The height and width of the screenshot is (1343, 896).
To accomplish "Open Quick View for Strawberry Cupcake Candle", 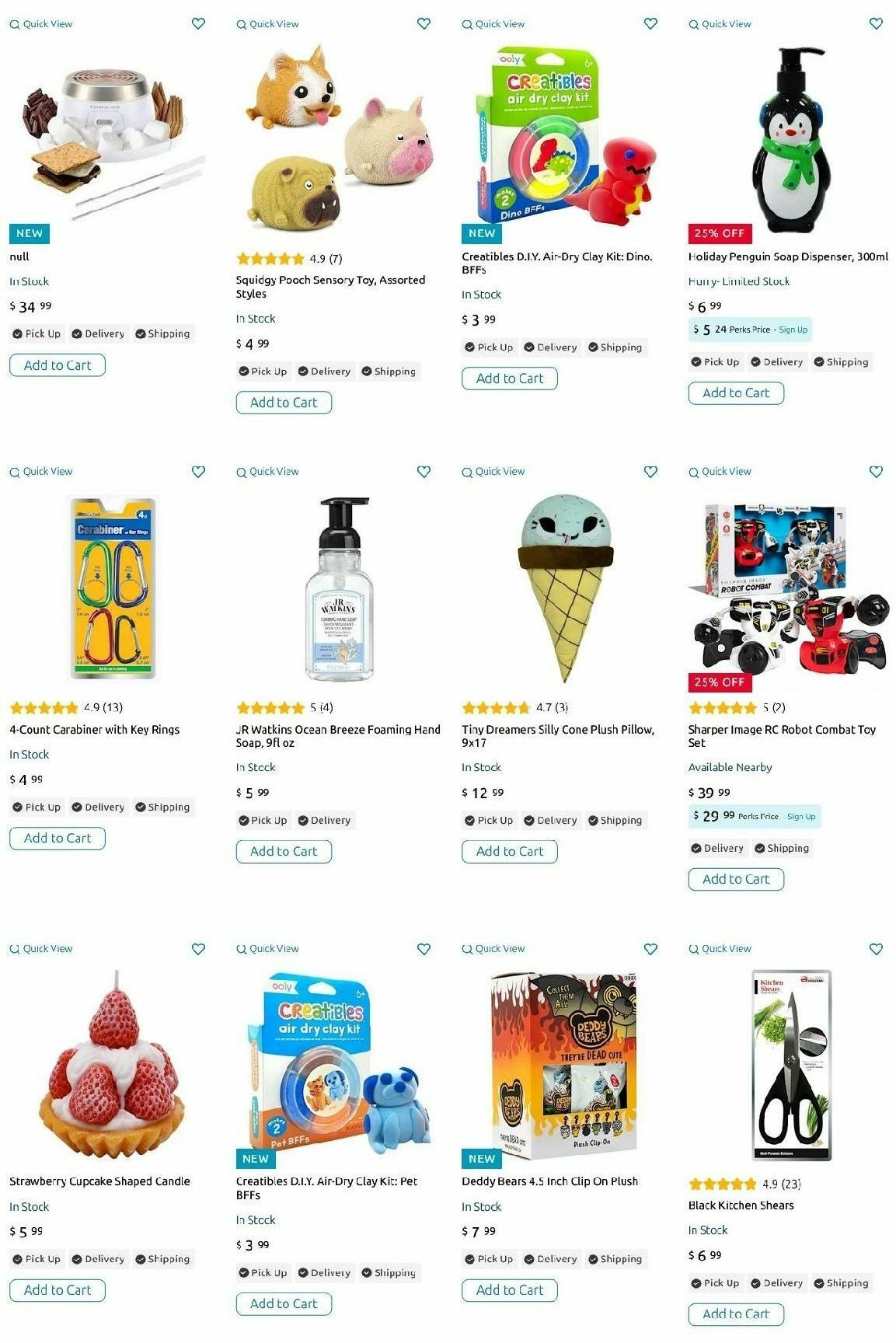I will pos(41,949).
